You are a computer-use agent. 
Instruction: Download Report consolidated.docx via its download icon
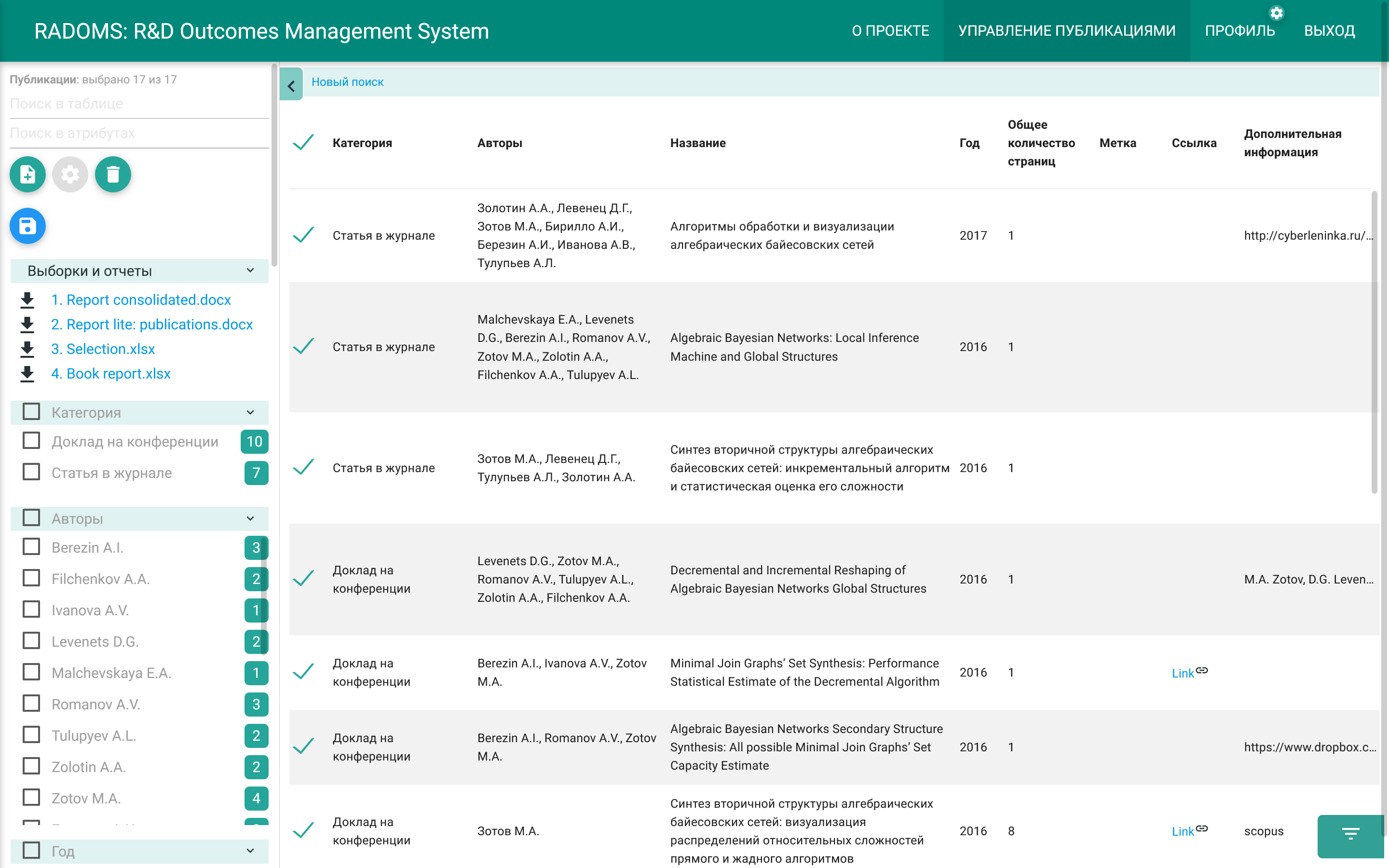pos(27,299)
